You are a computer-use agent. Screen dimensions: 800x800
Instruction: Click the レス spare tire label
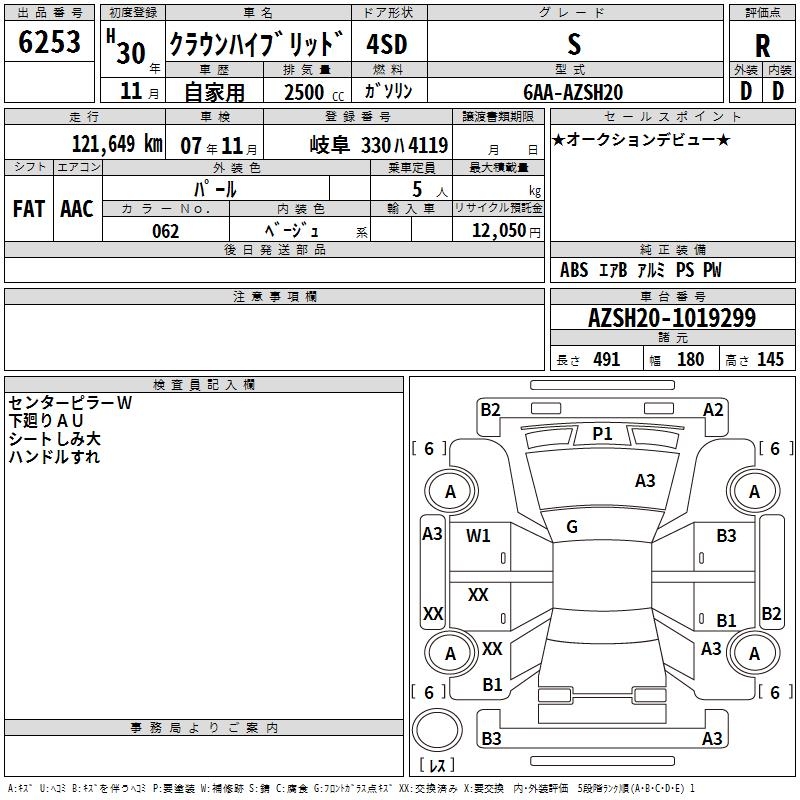(x=437, y=764)
